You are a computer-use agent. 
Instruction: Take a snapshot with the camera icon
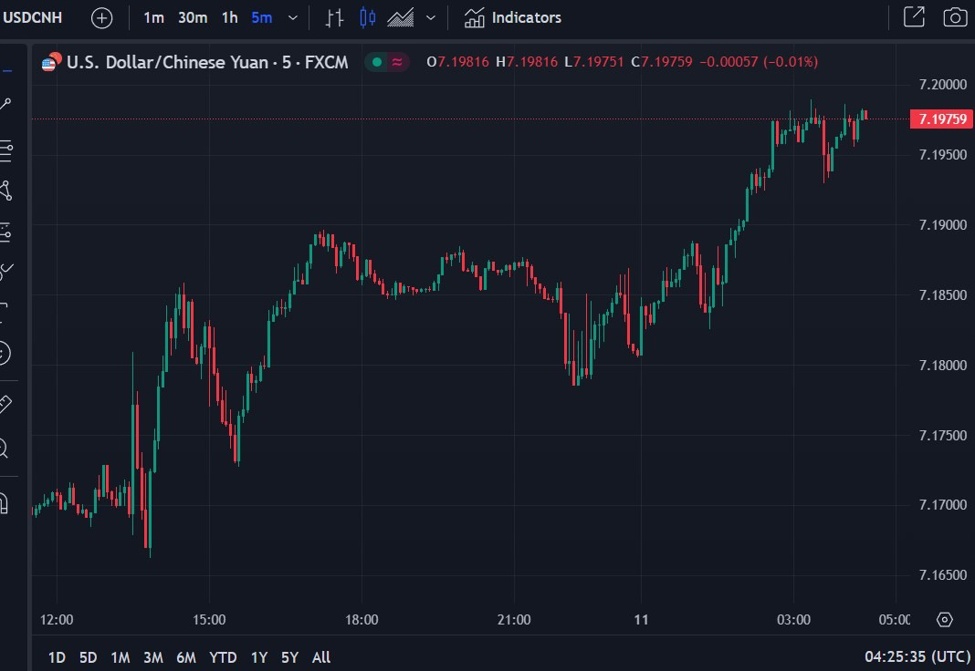tap(953, 17)
